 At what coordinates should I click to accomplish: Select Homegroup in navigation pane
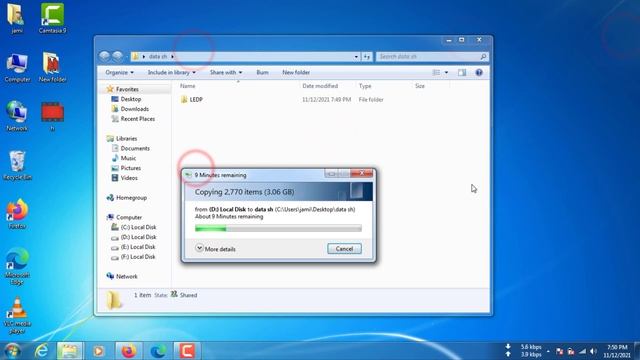tap(131, 198)
